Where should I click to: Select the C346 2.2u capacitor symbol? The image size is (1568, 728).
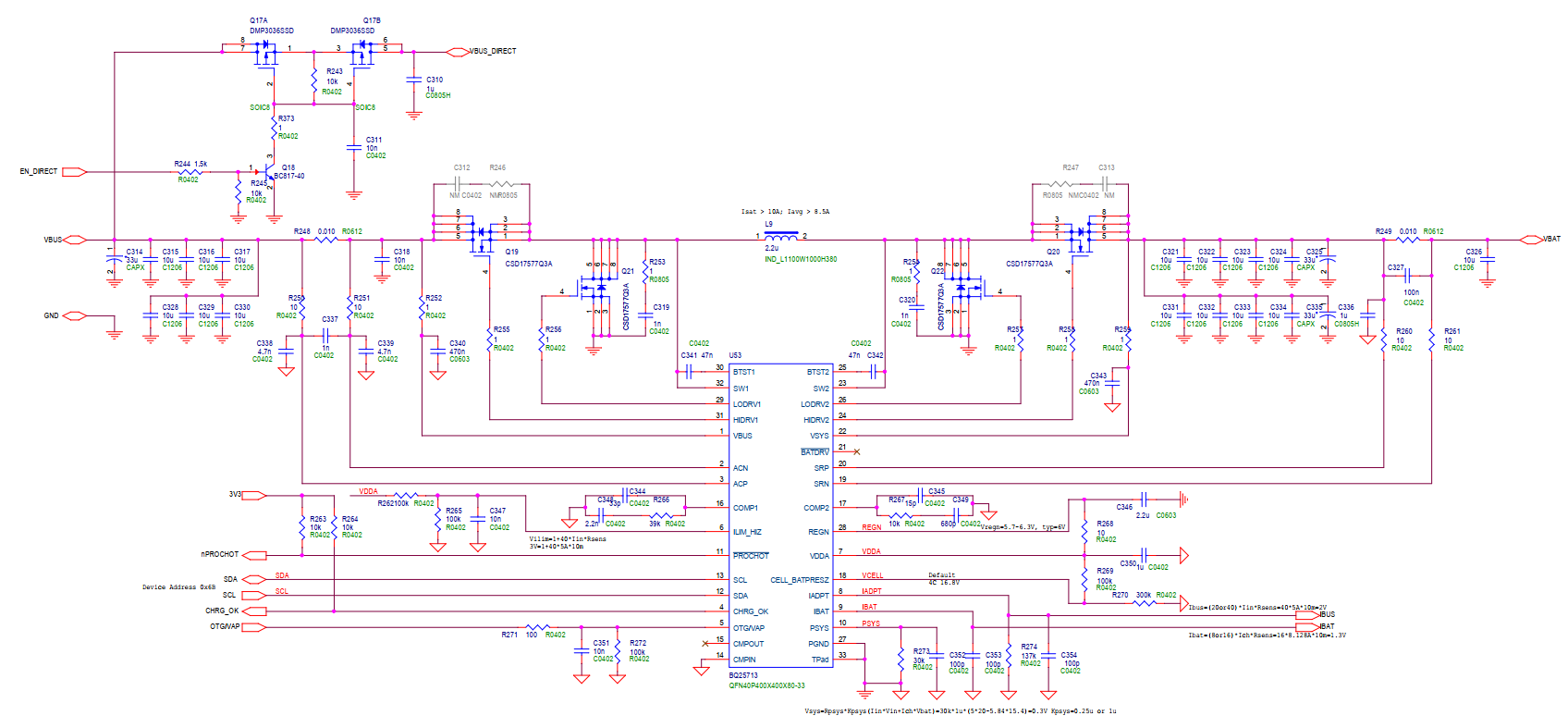coord(1144,500)
